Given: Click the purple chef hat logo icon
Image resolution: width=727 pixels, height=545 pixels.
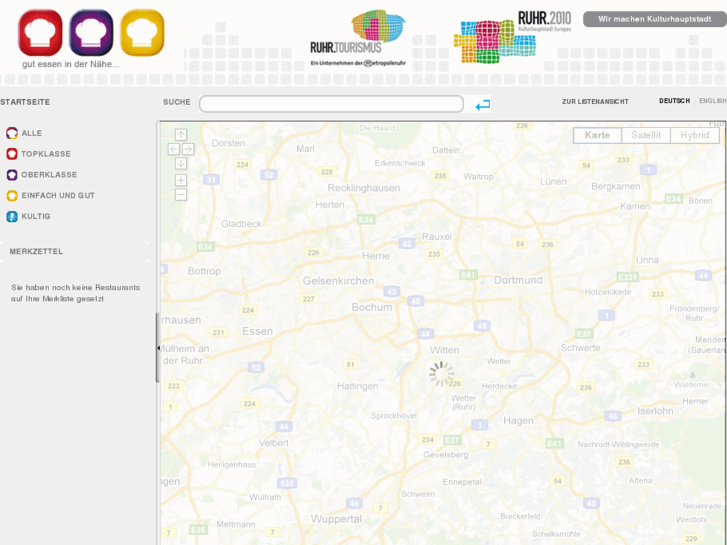Looking at the screenshot, I should click(91, 33).
